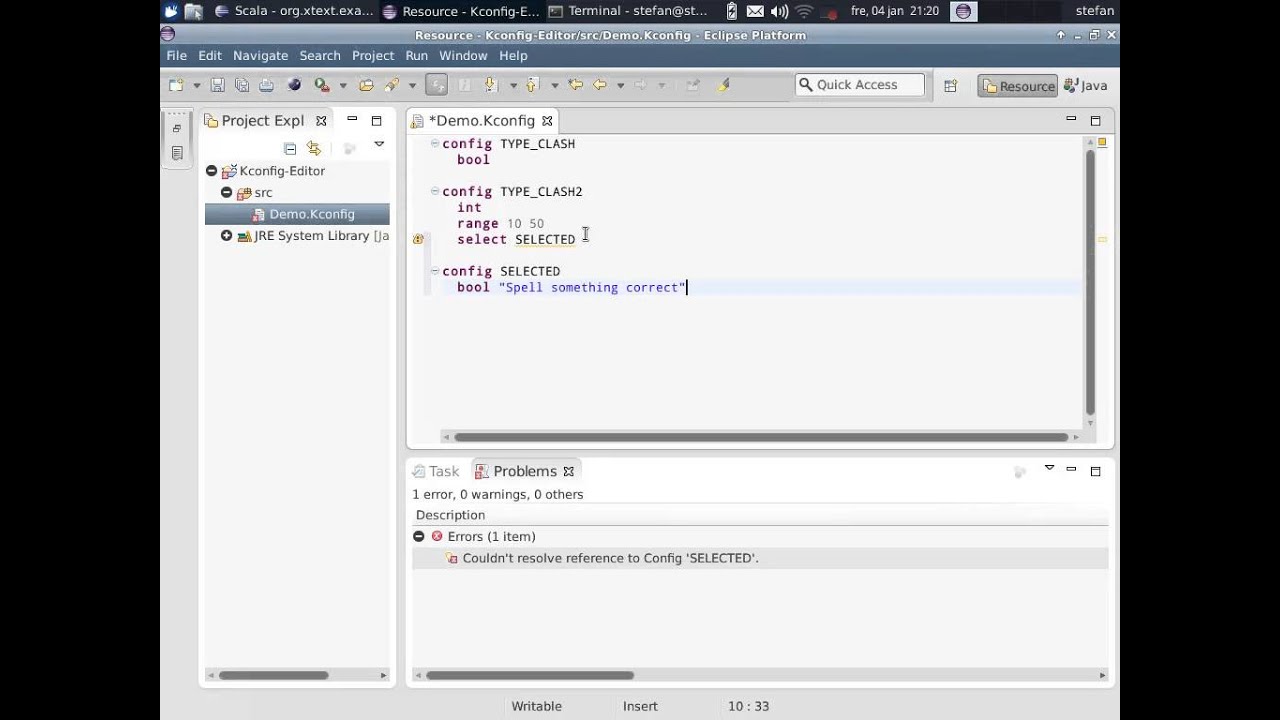Open the File menu

(177, 56)
